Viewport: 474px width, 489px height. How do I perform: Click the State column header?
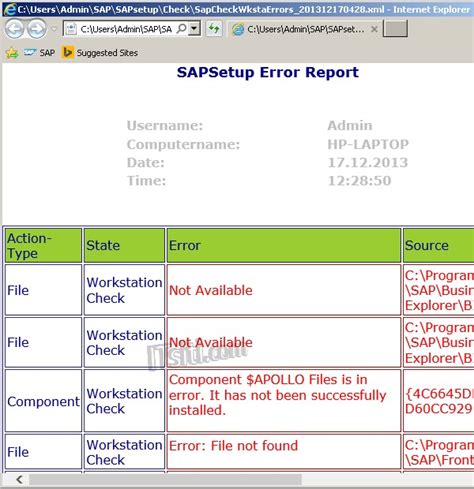(124, 246)
